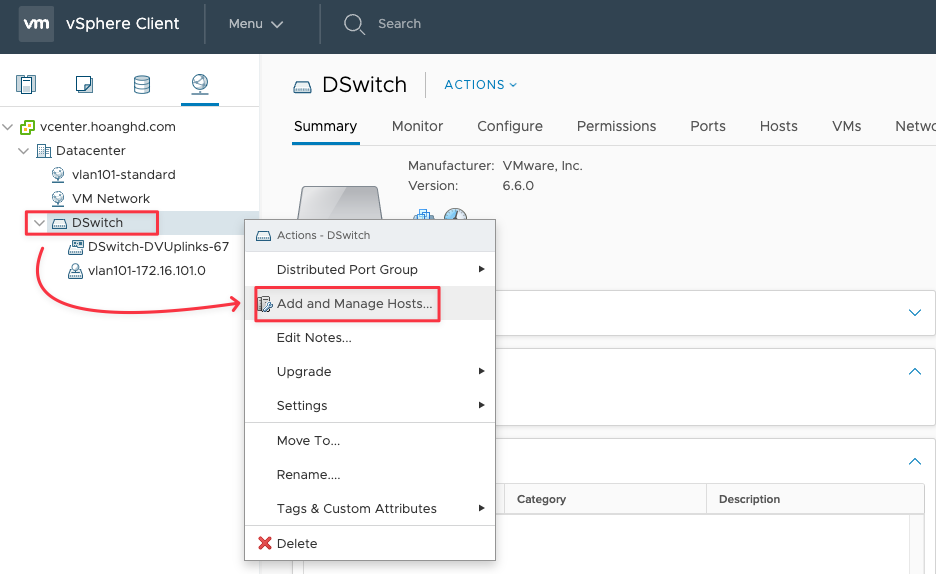Click the search magnifier icon
Screen dimensions: 936x574
click(x=354, y=24)
